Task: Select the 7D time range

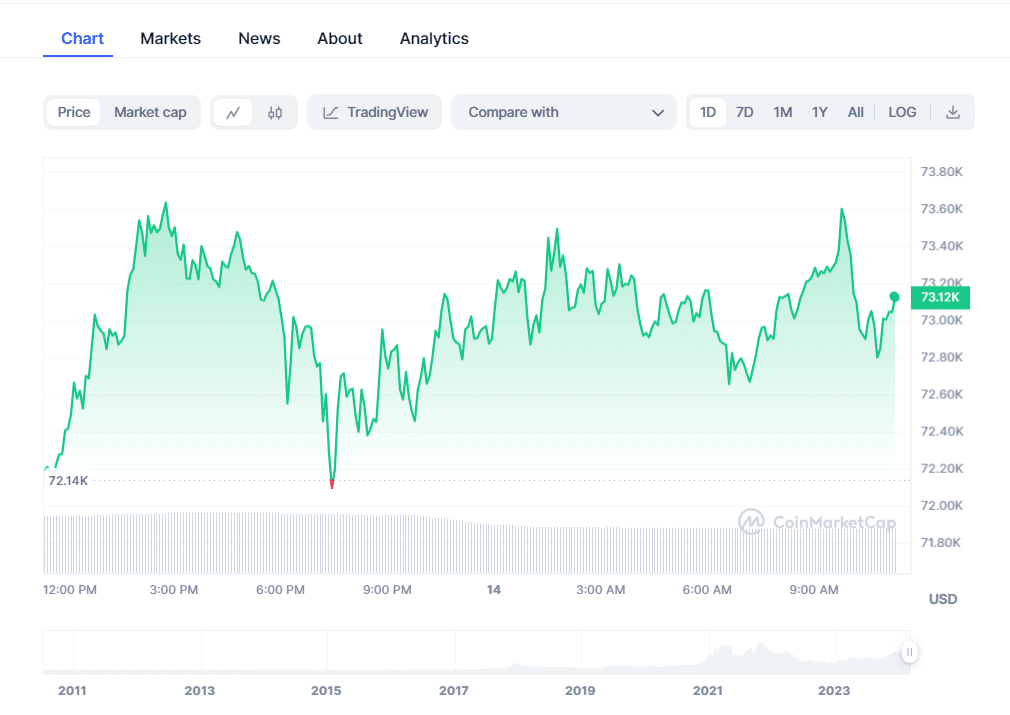Action: pos(744,112)
